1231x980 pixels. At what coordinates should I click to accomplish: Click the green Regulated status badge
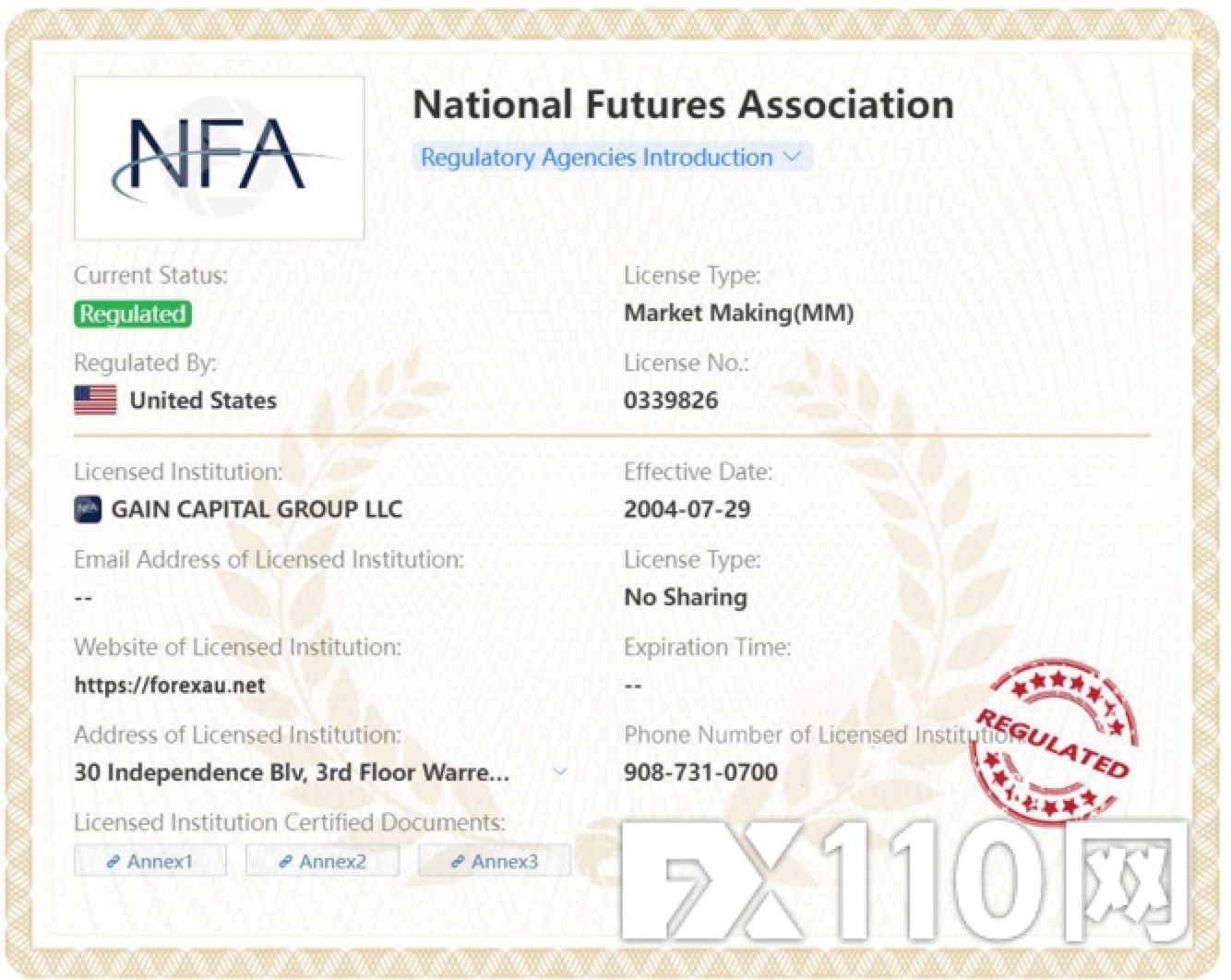[x=133, y=314]
